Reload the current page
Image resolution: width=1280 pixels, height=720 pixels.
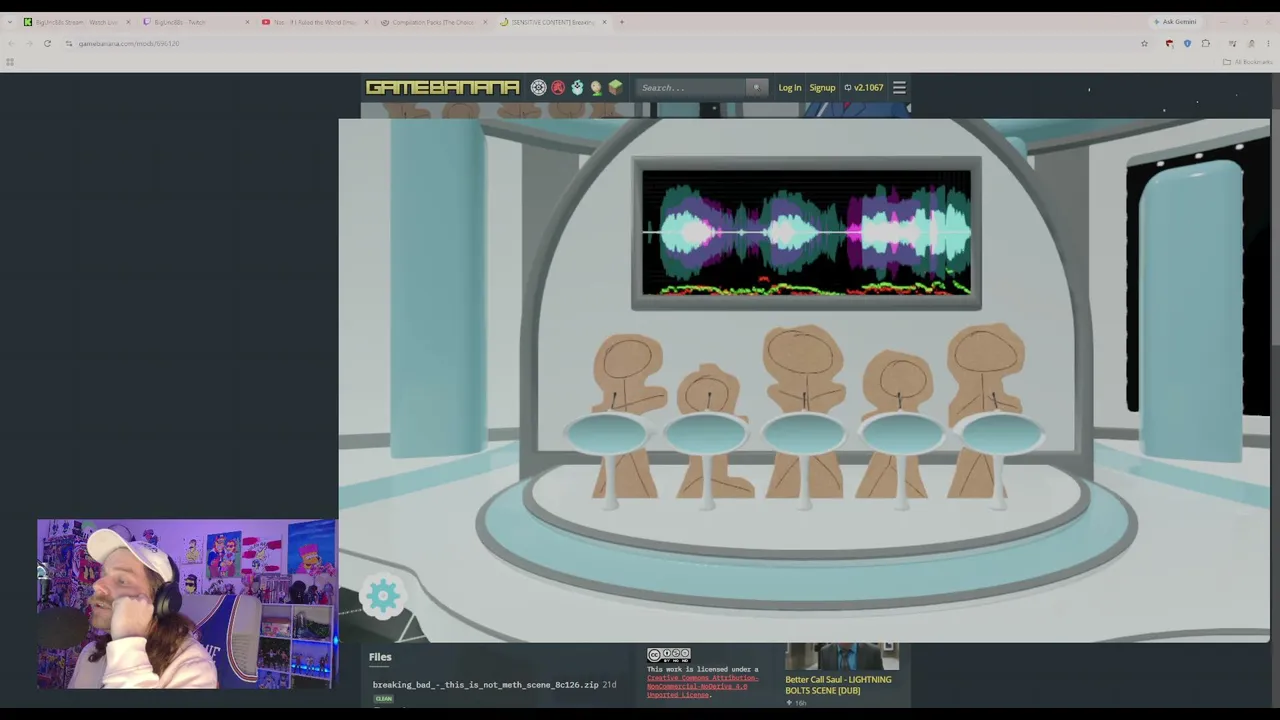(x=47, y=44)
